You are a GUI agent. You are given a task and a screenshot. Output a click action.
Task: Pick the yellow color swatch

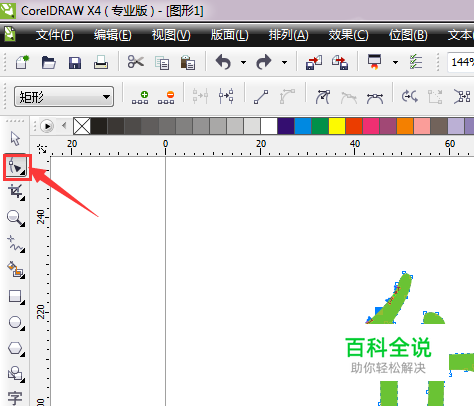tap(337, 126)
